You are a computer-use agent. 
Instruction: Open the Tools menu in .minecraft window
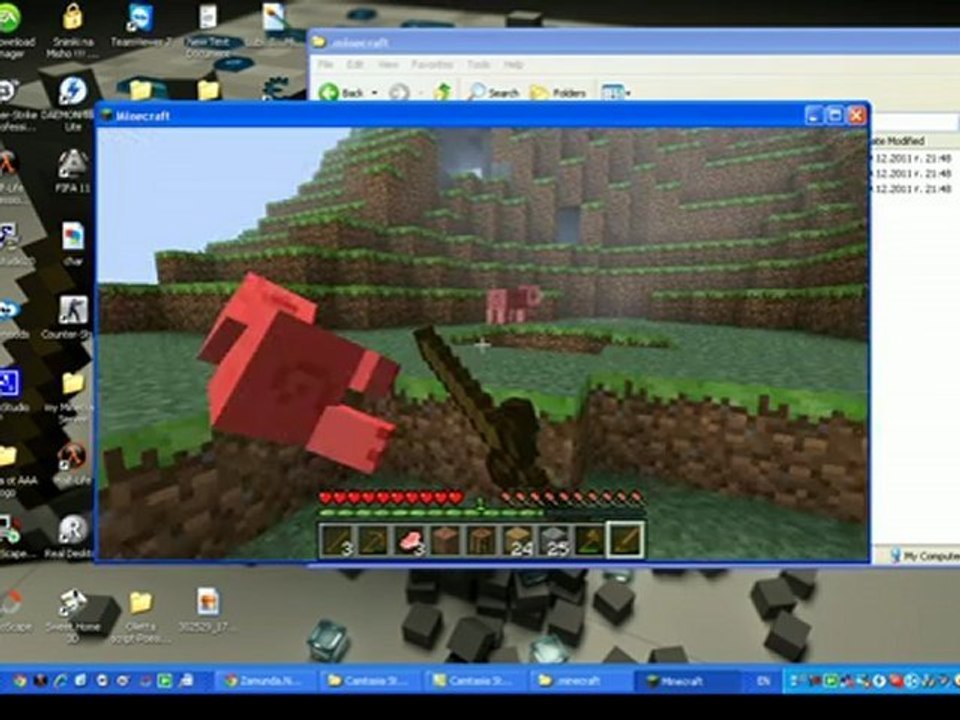(478, 64)
